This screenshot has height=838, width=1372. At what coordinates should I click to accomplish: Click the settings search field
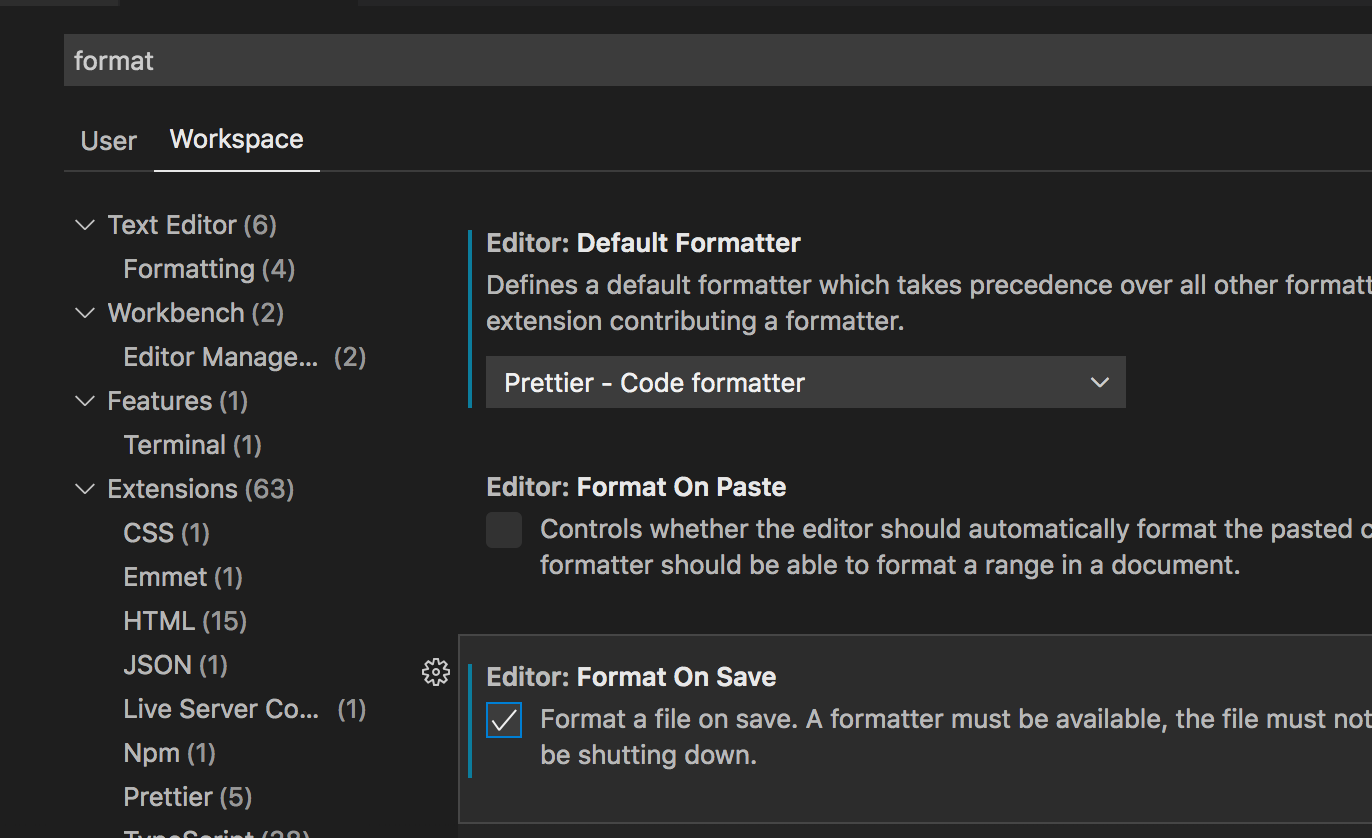[700, 61]
